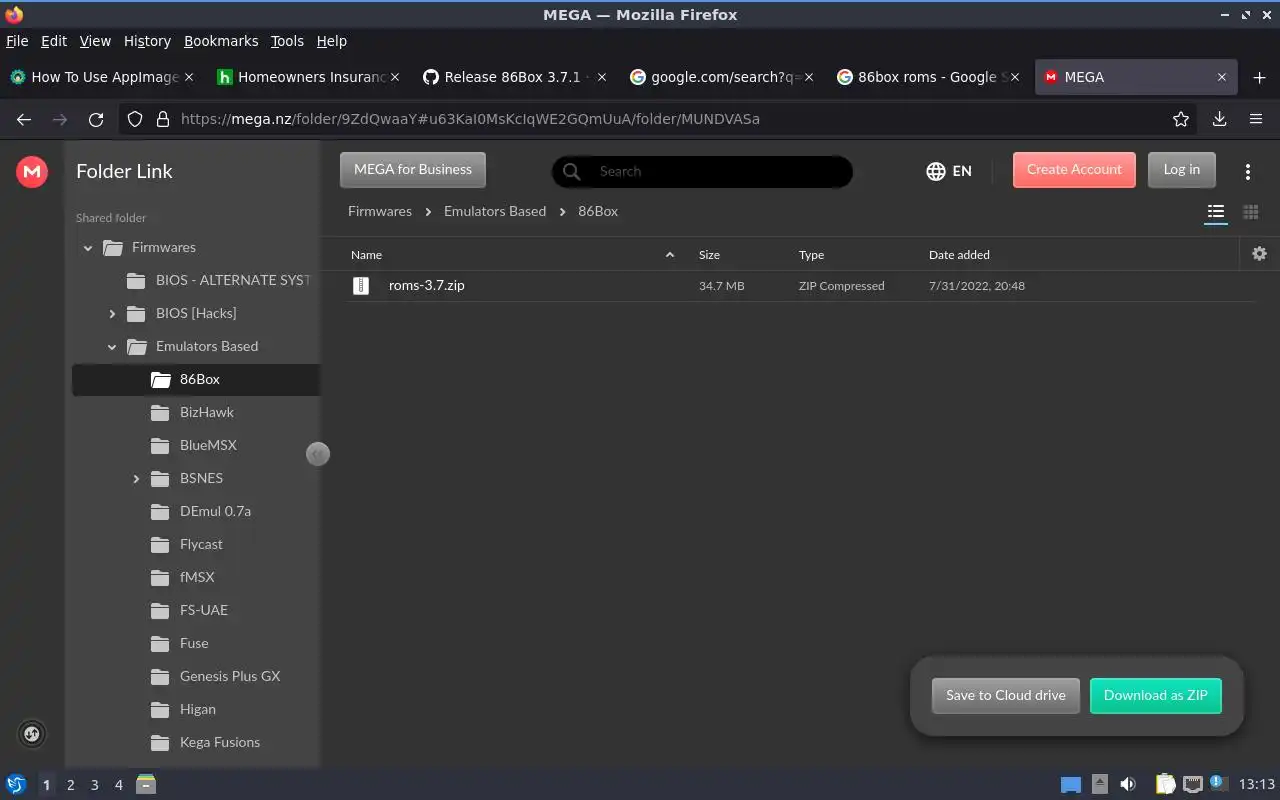Open the Flycast folder

click(201, 545)
